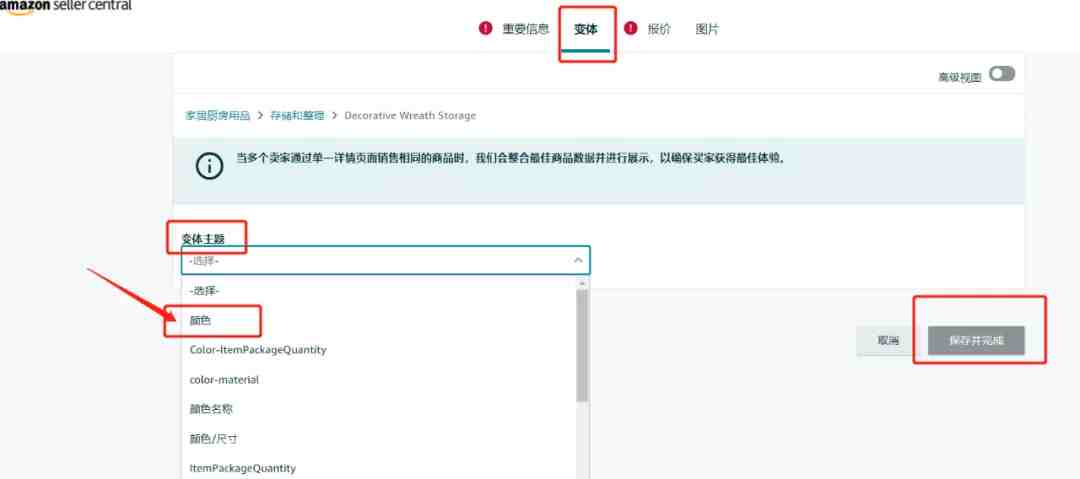
Task: Click the red alert icon beside 重要信息
Action: click(x=486, y=28)
